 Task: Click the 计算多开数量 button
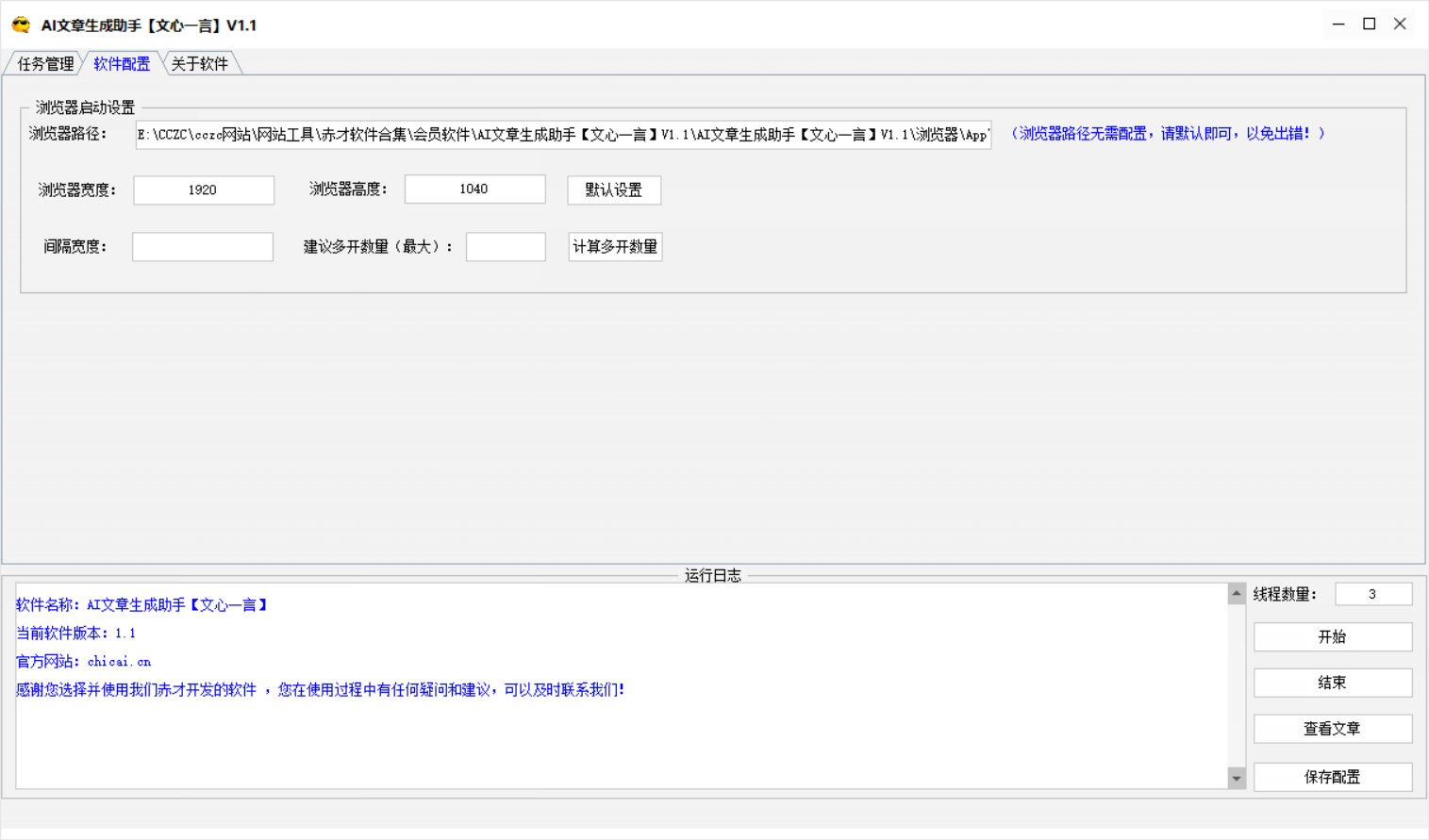pyautogui.click(x=615, y=246)
